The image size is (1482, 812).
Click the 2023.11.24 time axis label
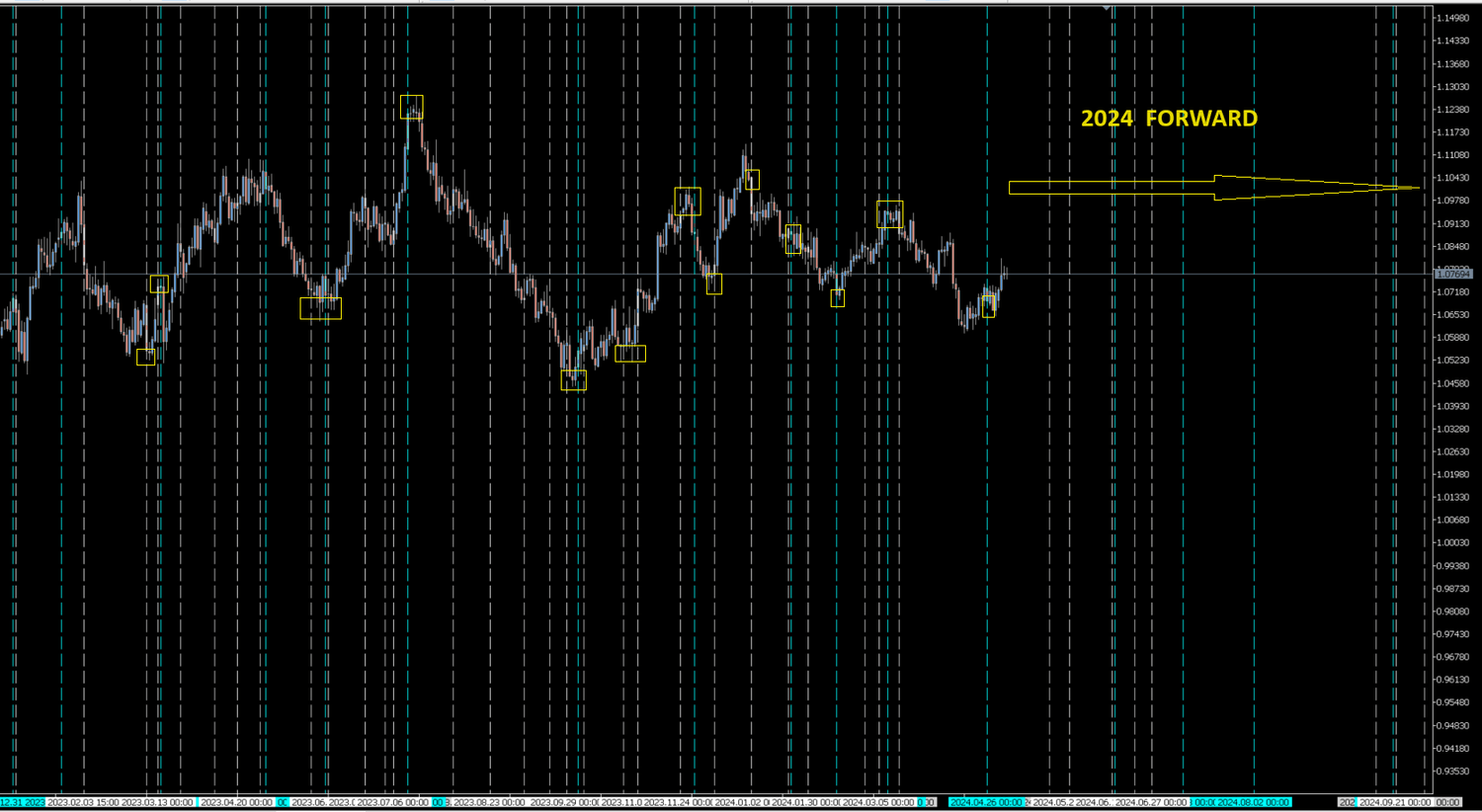pyautogui.click(x=678, y=802)
